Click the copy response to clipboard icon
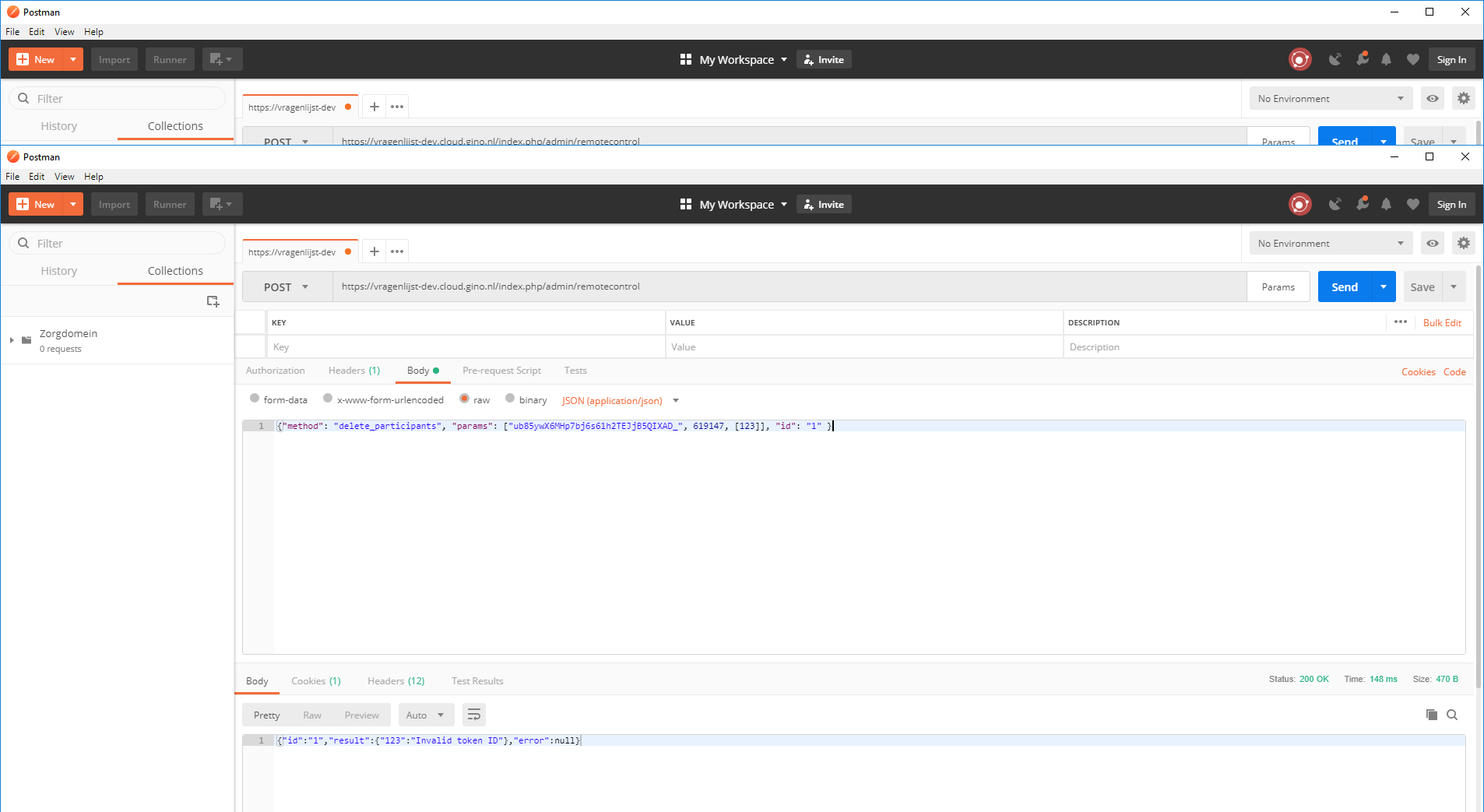This screenshot has height=812, width=1484. (x=1431, y=715)
